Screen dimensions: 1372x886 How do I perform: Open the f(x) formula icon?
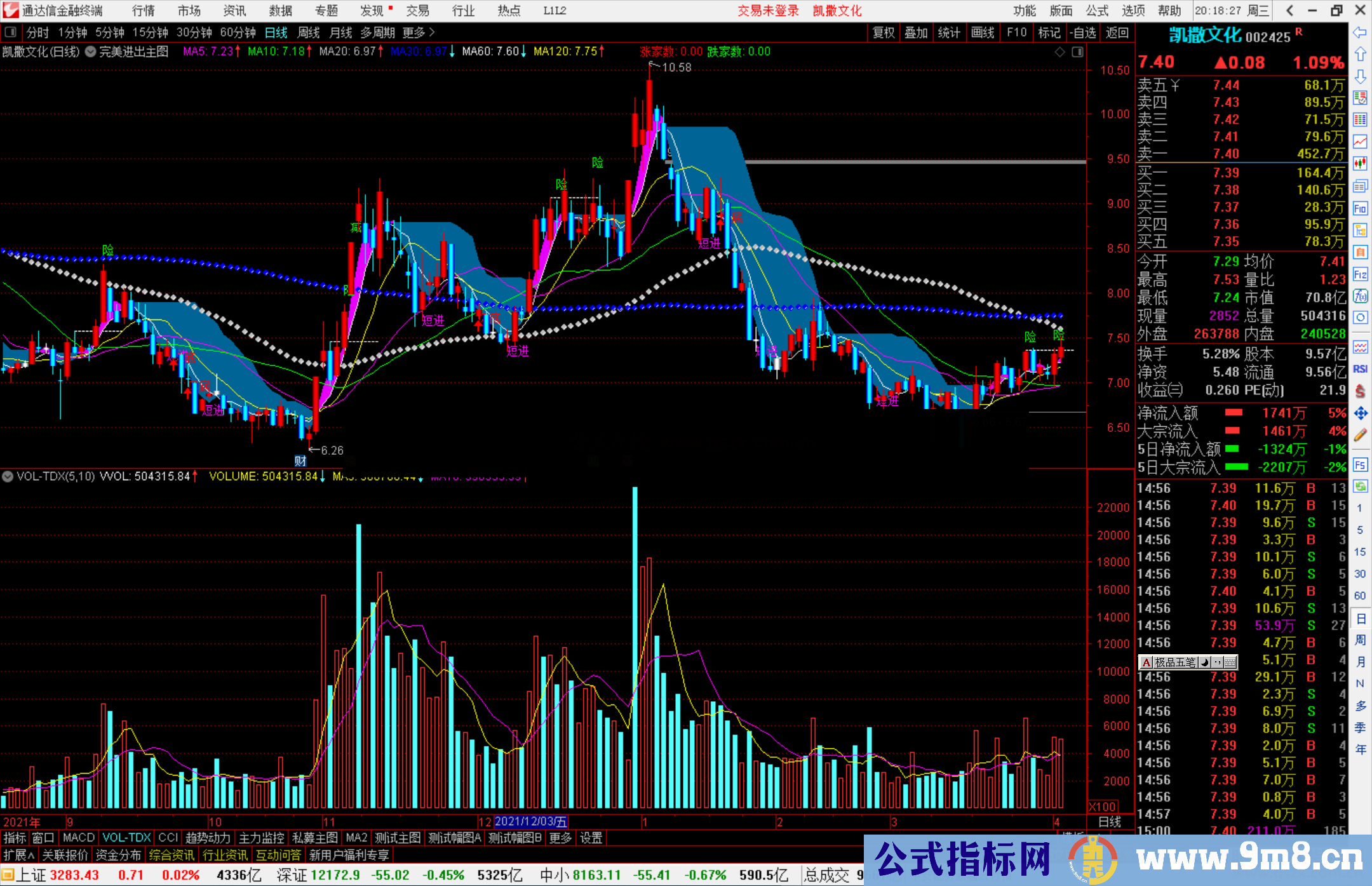[1360, 296]
